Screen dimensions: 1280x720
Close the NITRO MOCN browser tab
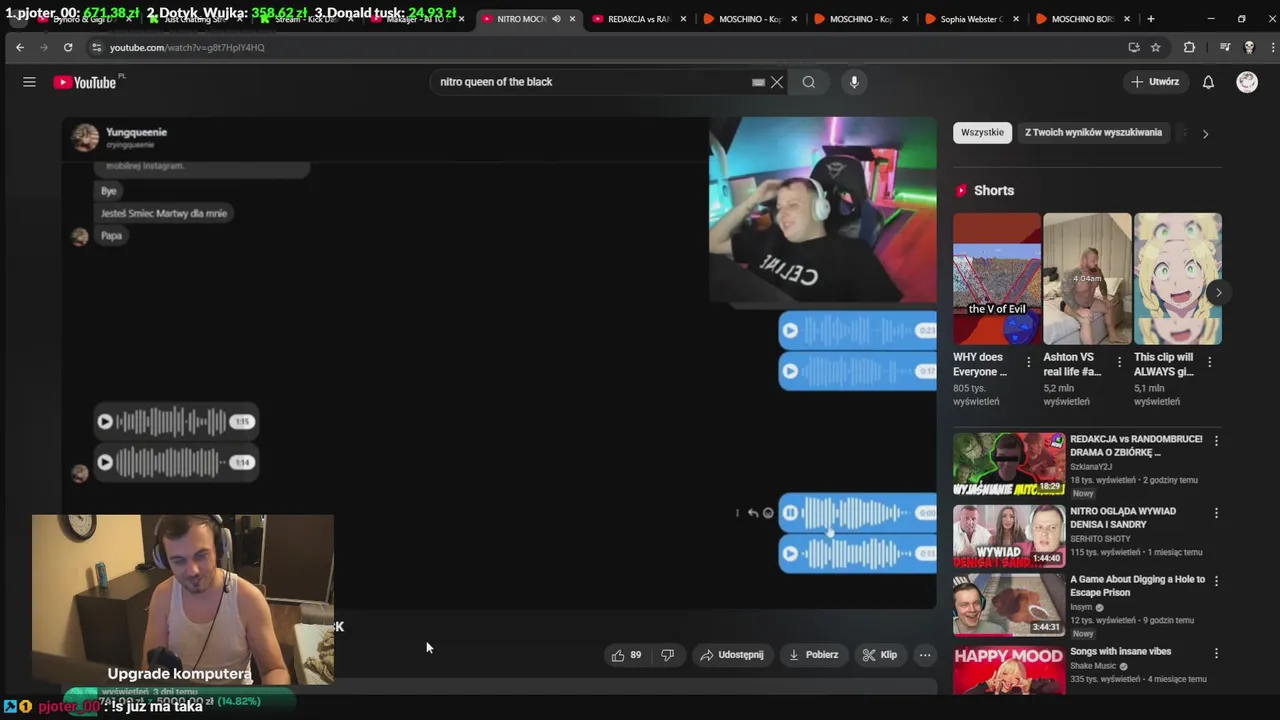pos(573,19)
